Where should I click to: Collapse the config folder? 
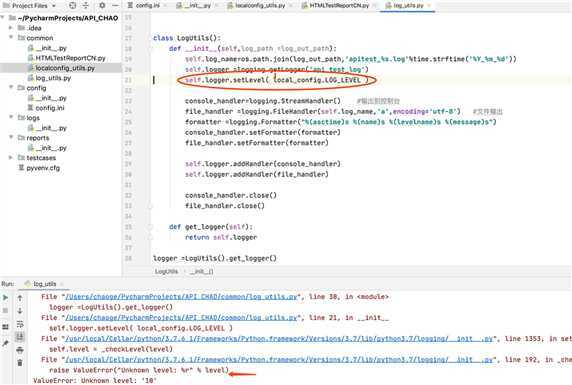(x=11, y=88)
